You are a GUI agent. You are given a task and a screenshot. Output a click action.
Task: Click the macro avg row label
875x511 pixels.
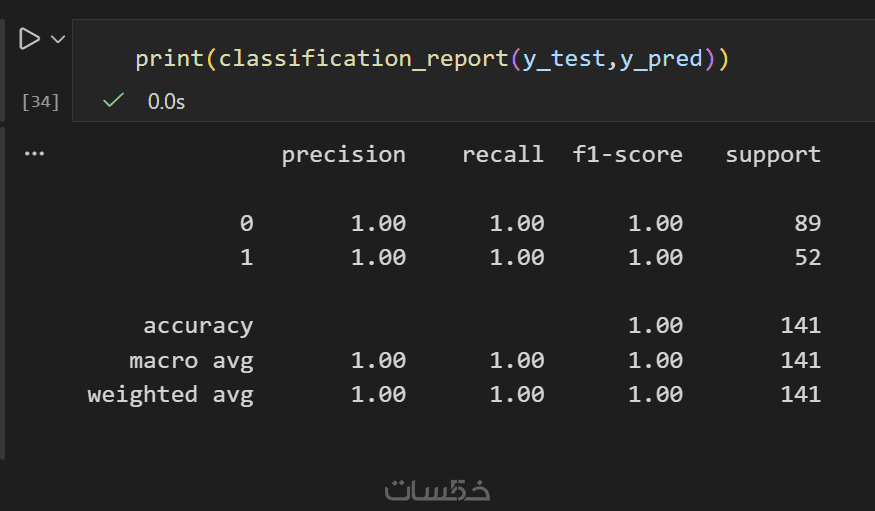click(x=191, y=360)
